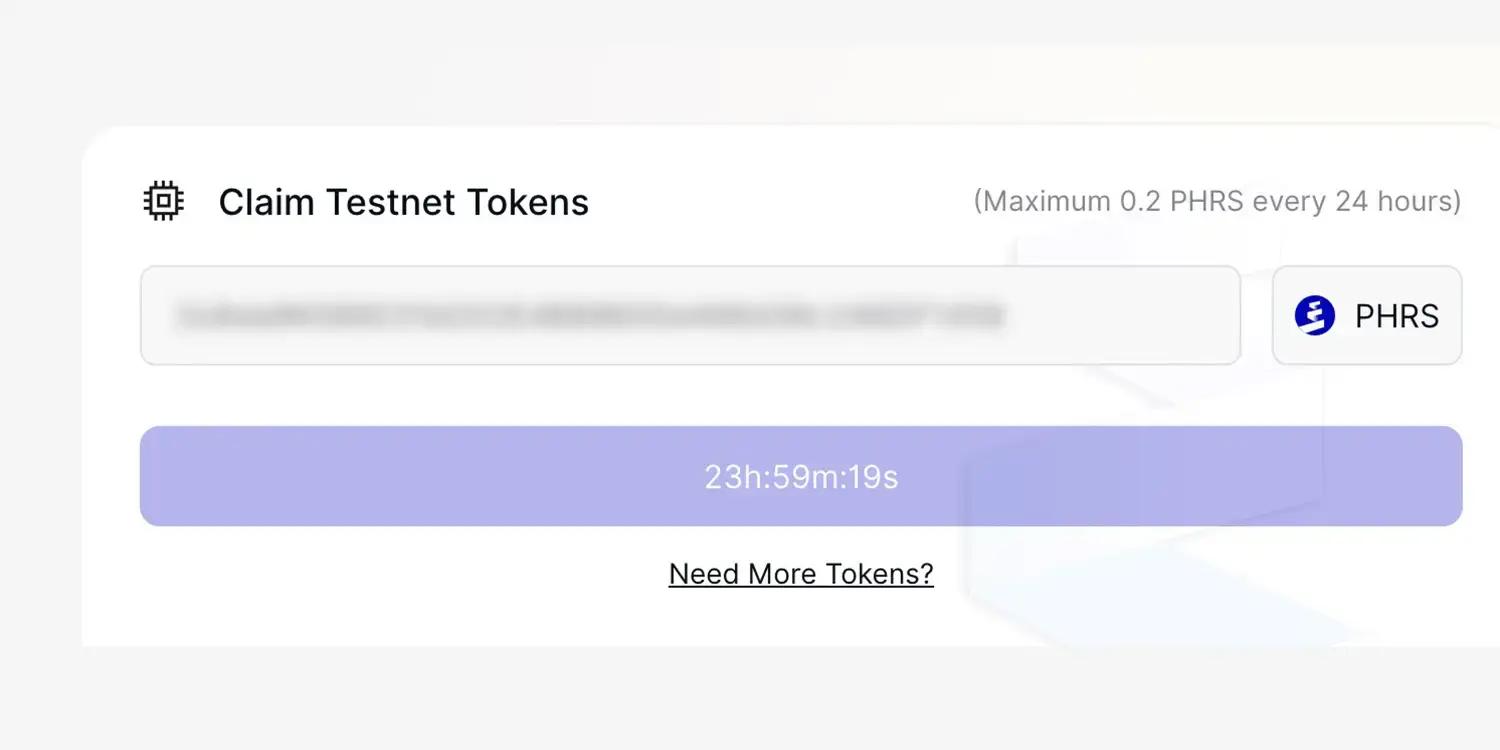Click the PHRS label in token selector
This screenshot has height=750, width=1500.
point(1396,316)
